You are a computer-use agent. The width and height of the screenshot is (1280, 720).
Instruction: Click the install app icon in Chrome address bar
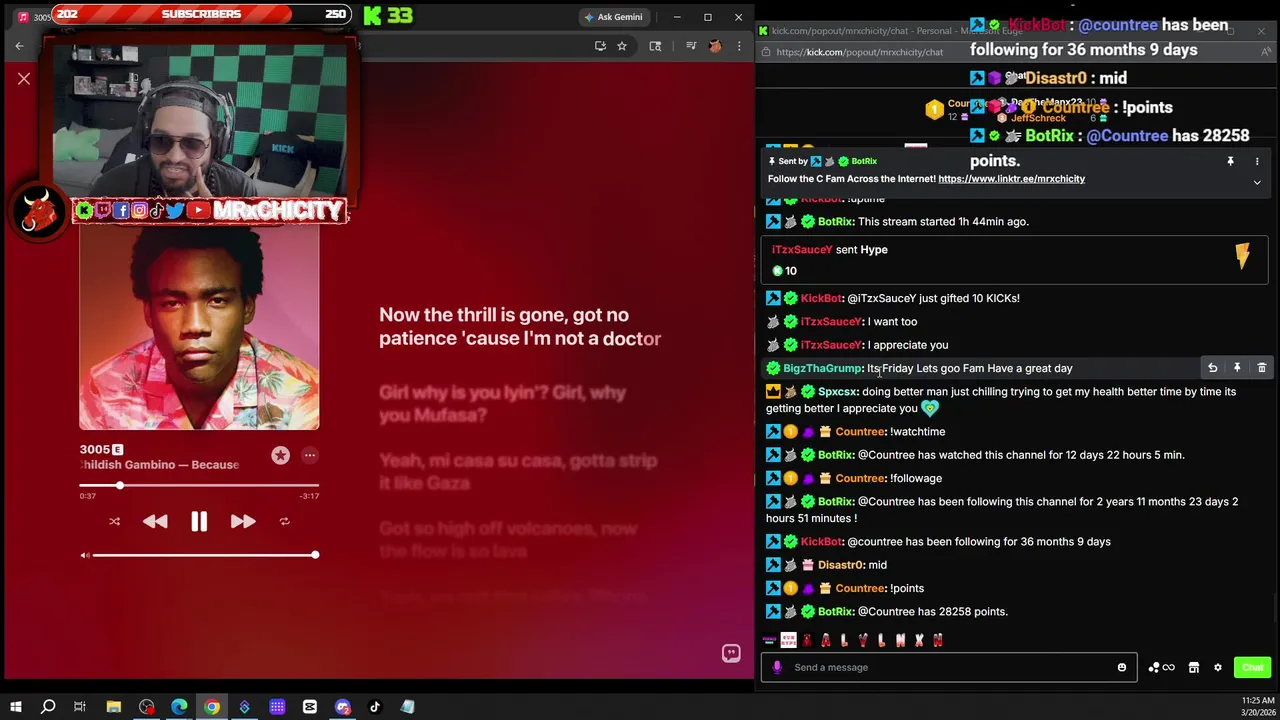600,46
